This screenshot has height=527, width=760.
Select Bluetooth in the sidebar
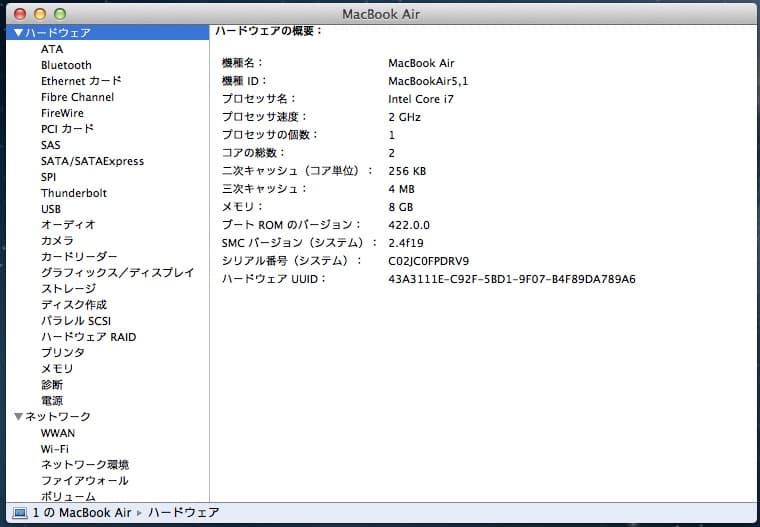(x=66, y=65)
